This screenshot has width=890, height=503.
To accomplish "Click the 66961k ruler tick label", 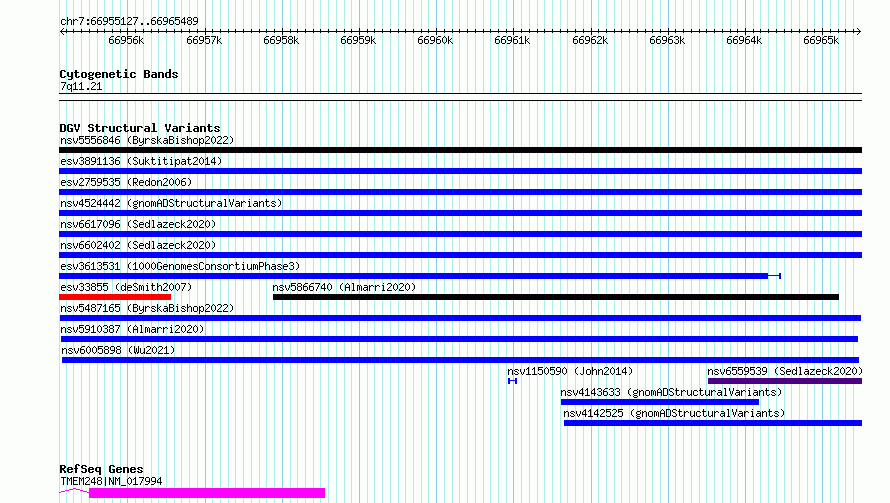I will coord(512,40).
